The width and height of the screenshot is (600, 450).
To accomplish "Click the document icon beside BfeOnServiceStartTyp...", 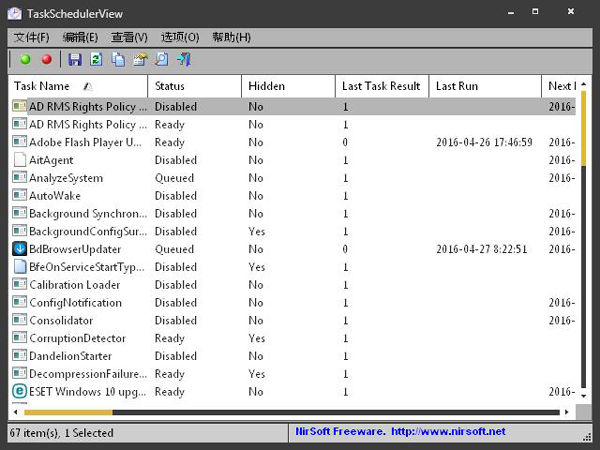I will 20,266.
